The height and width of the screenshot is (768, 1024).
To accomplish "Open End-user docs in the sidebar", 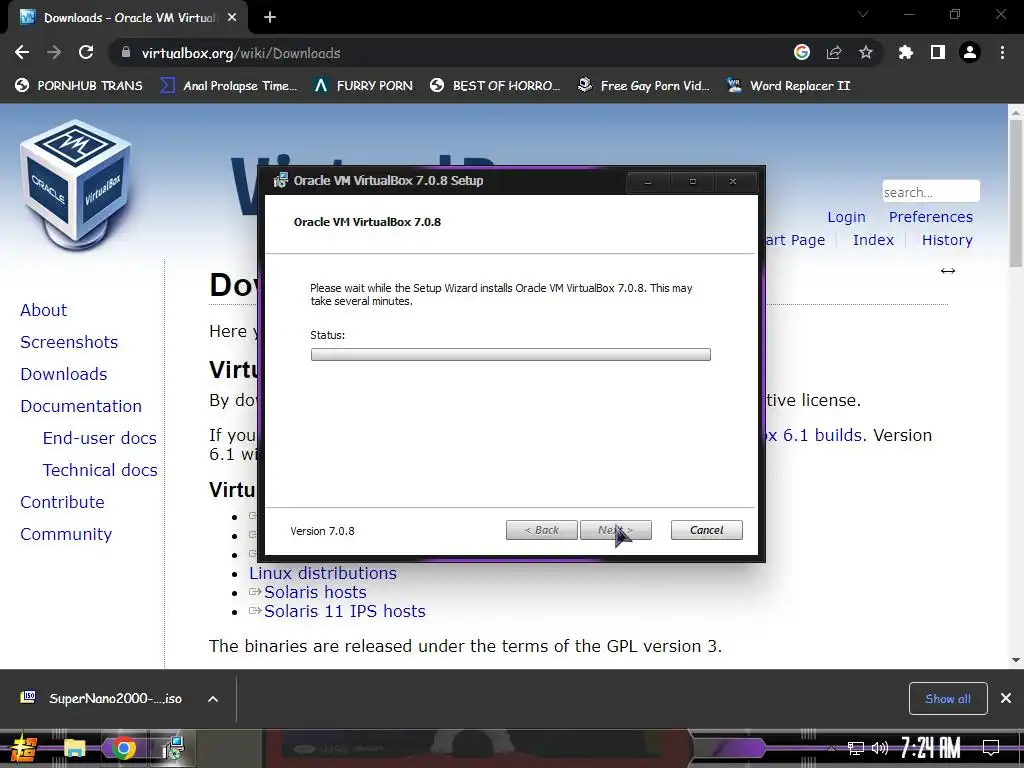I will coord(100,438).
